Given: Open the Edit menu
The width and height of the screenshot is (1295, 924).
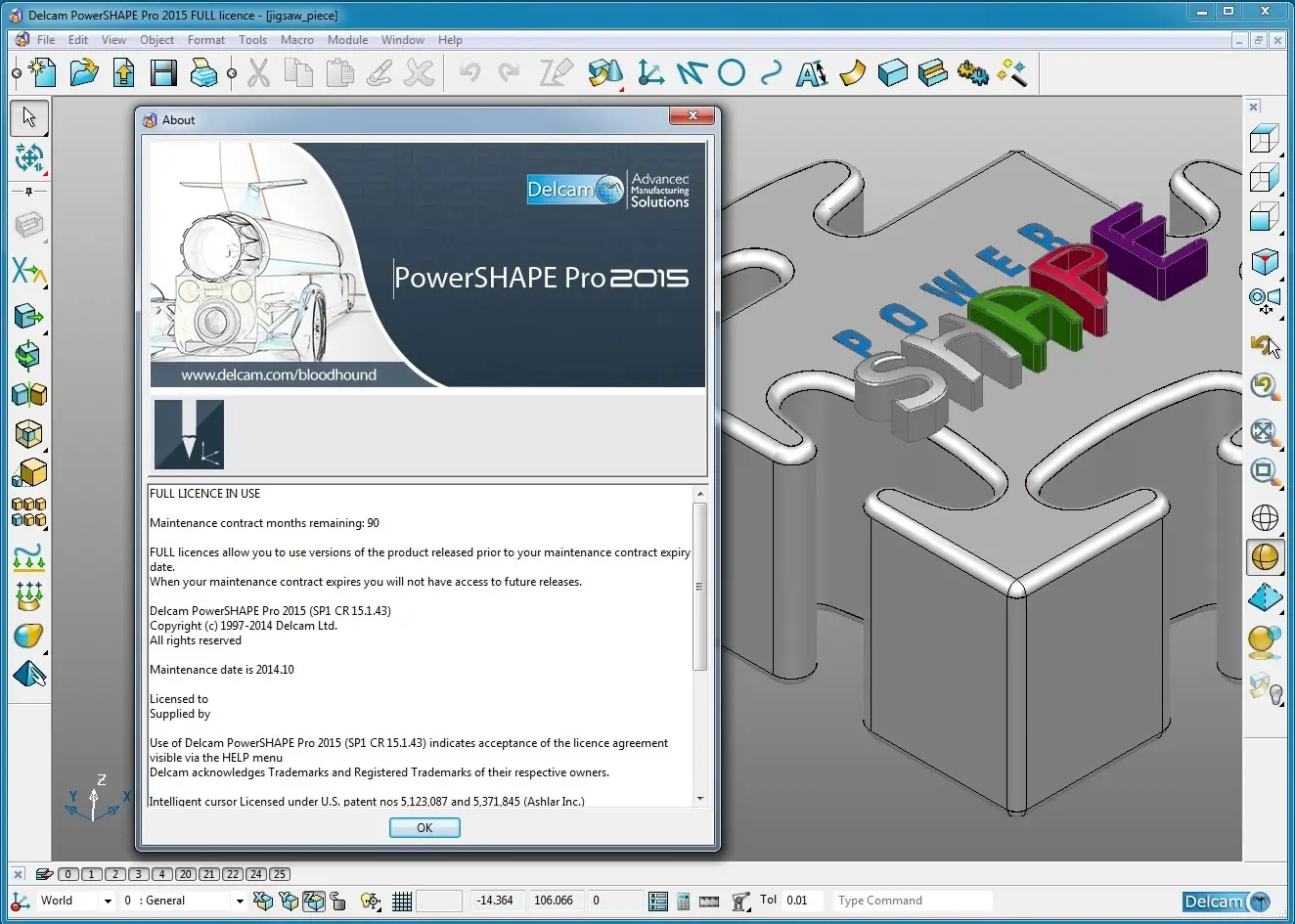Looking at the screenshot, I should click(x=78, y=40).
